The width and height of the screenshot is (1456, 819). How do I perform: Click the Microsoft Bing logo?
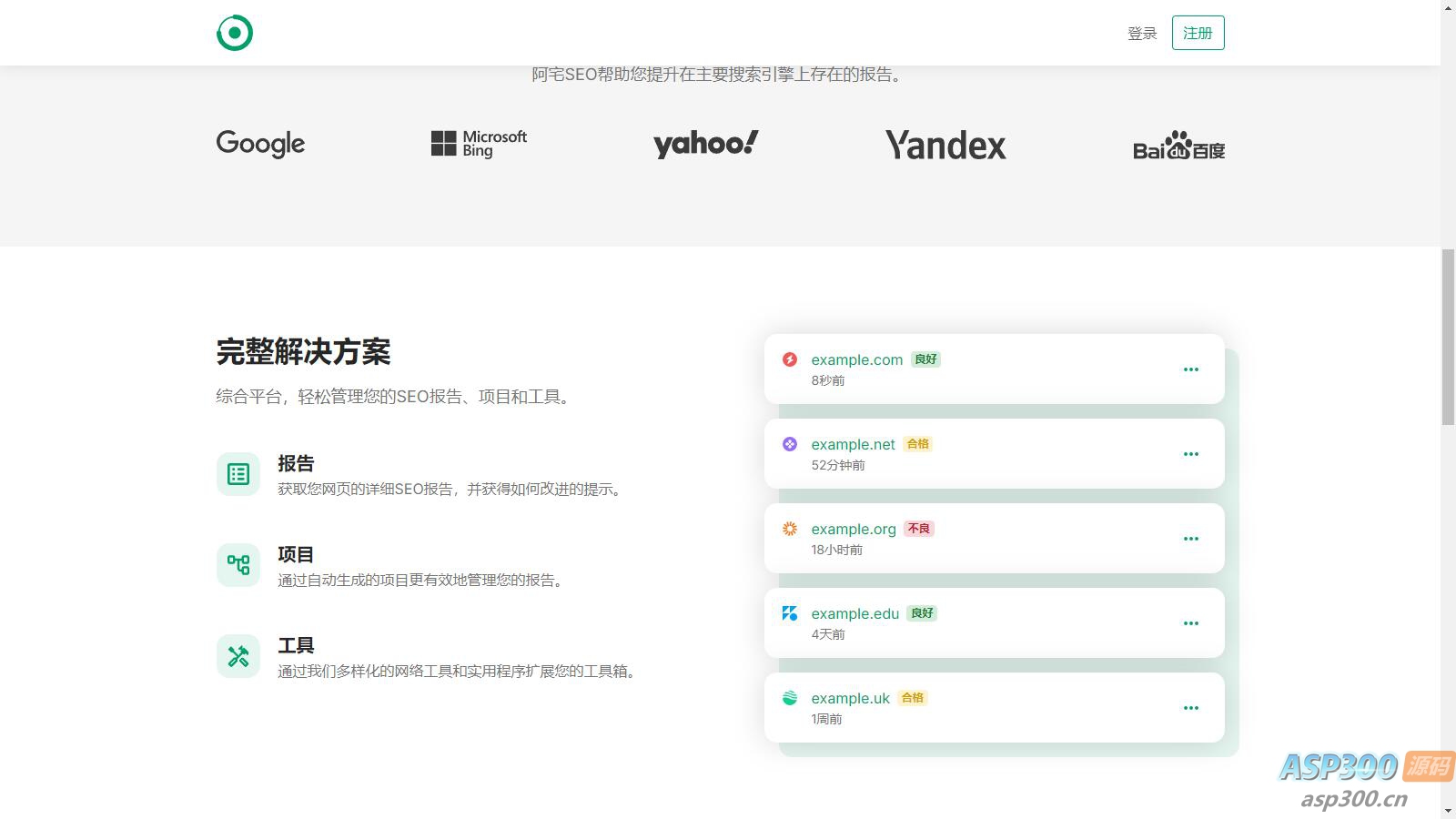479,143
